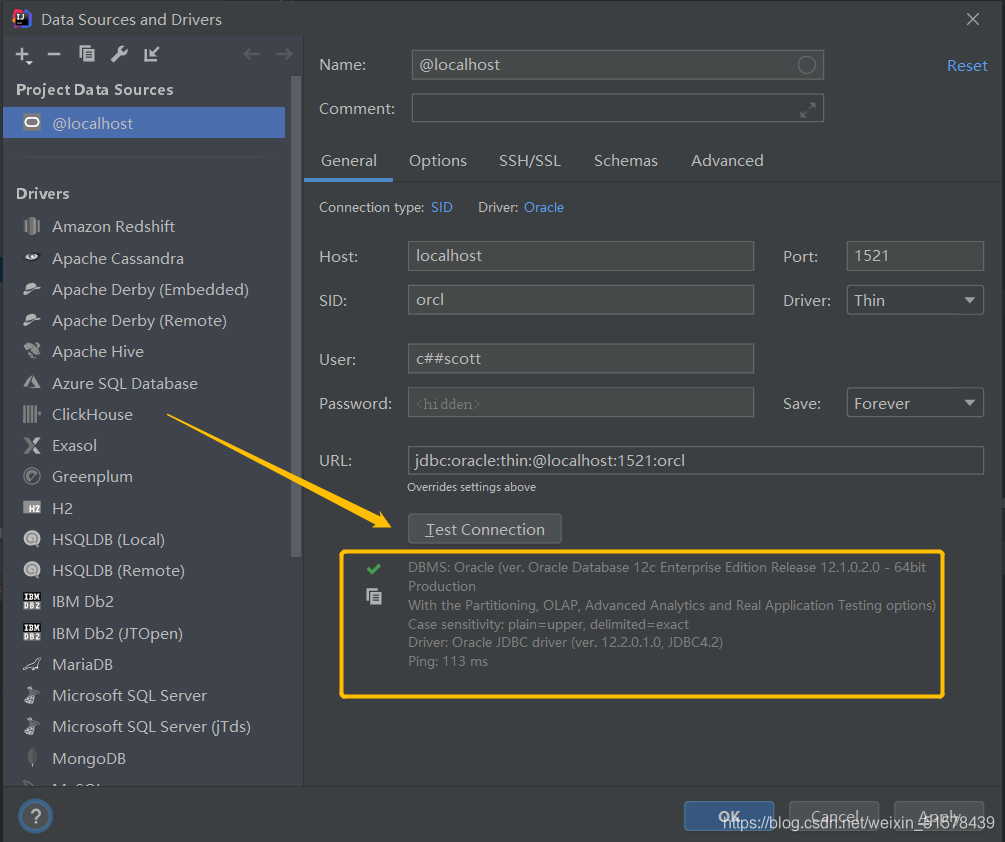
Task: Focus the Password input field
Action: tap(581, 403)
